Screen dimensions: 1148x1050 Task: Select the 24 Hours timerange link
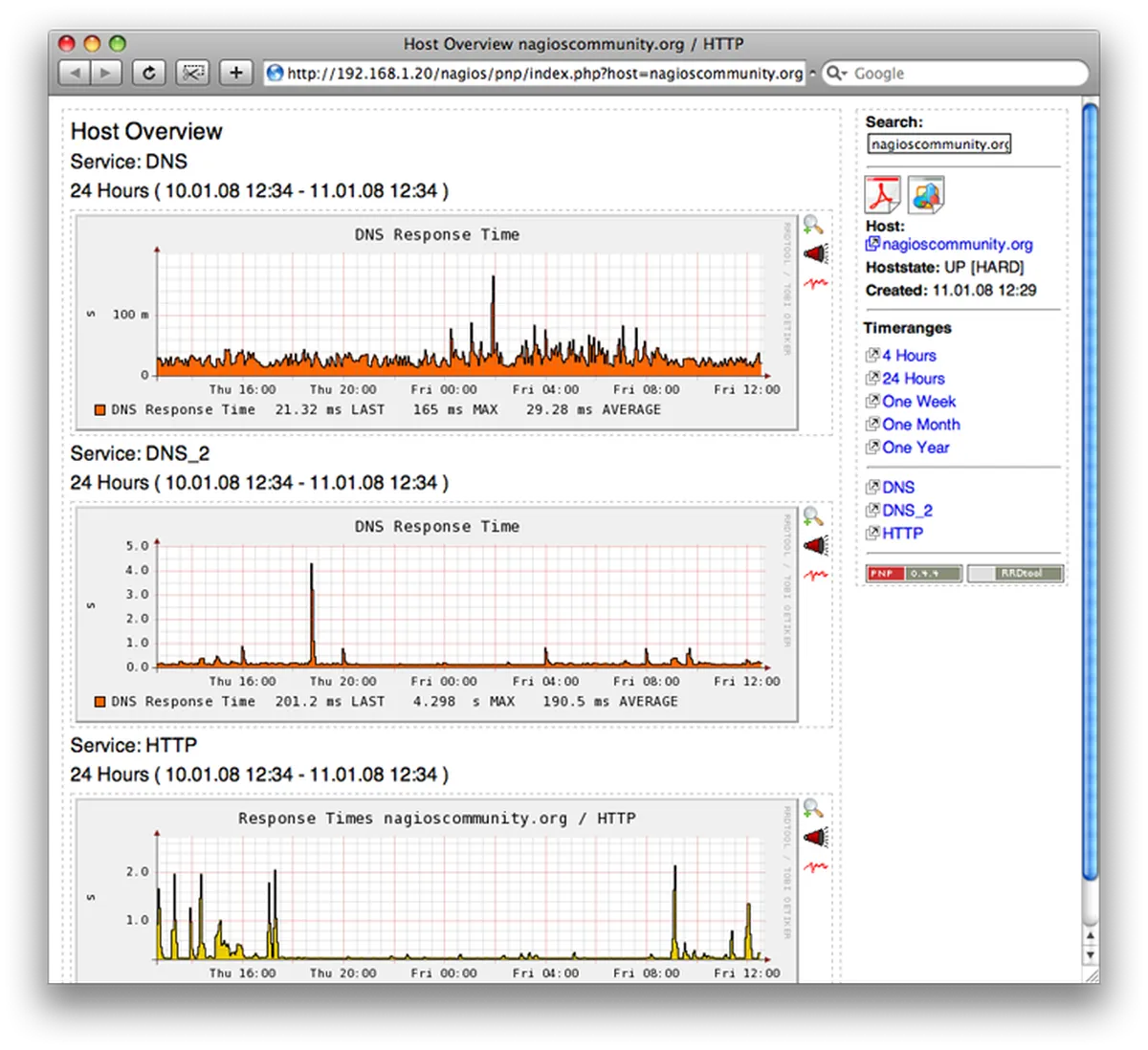point(913,379)
